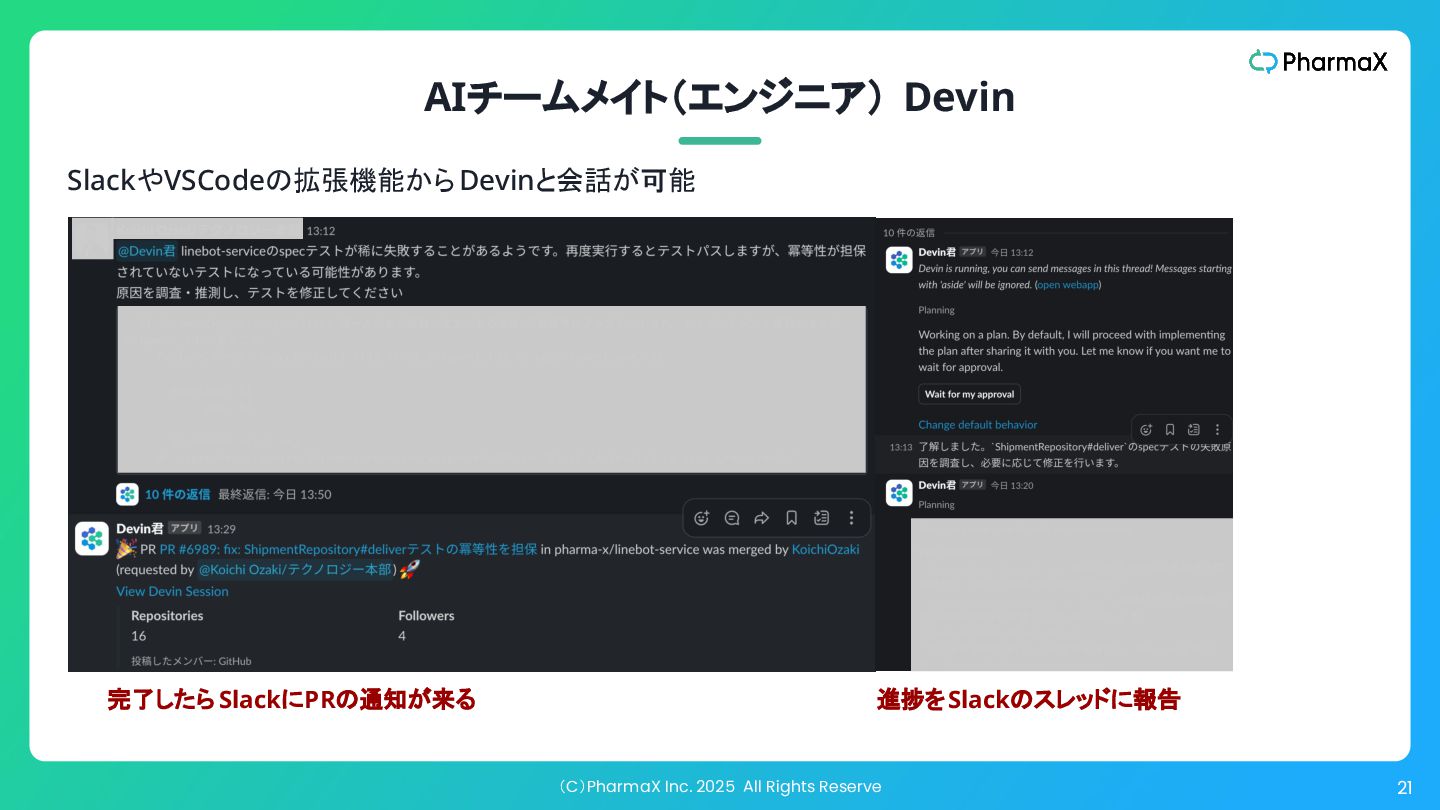Click the Devin君 name on the 今日 13:20 reply
1440x810 pixels.
937,485
